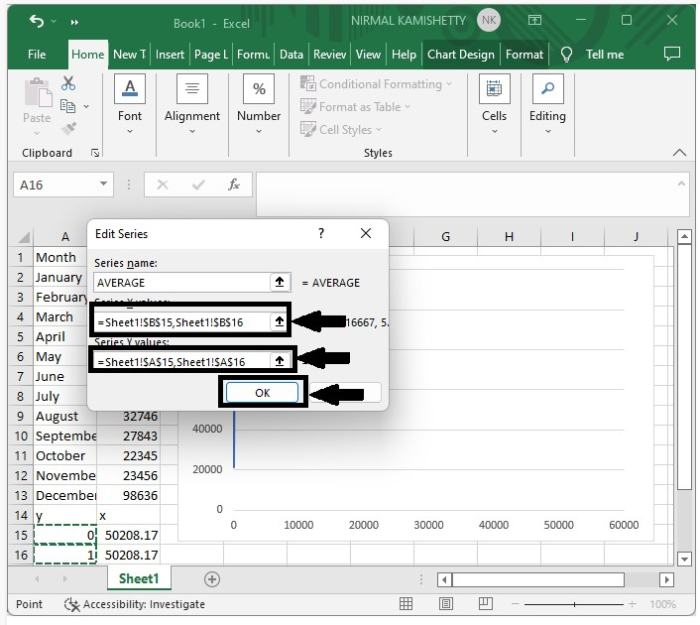Expand the Cells group

tap(494, 104)
